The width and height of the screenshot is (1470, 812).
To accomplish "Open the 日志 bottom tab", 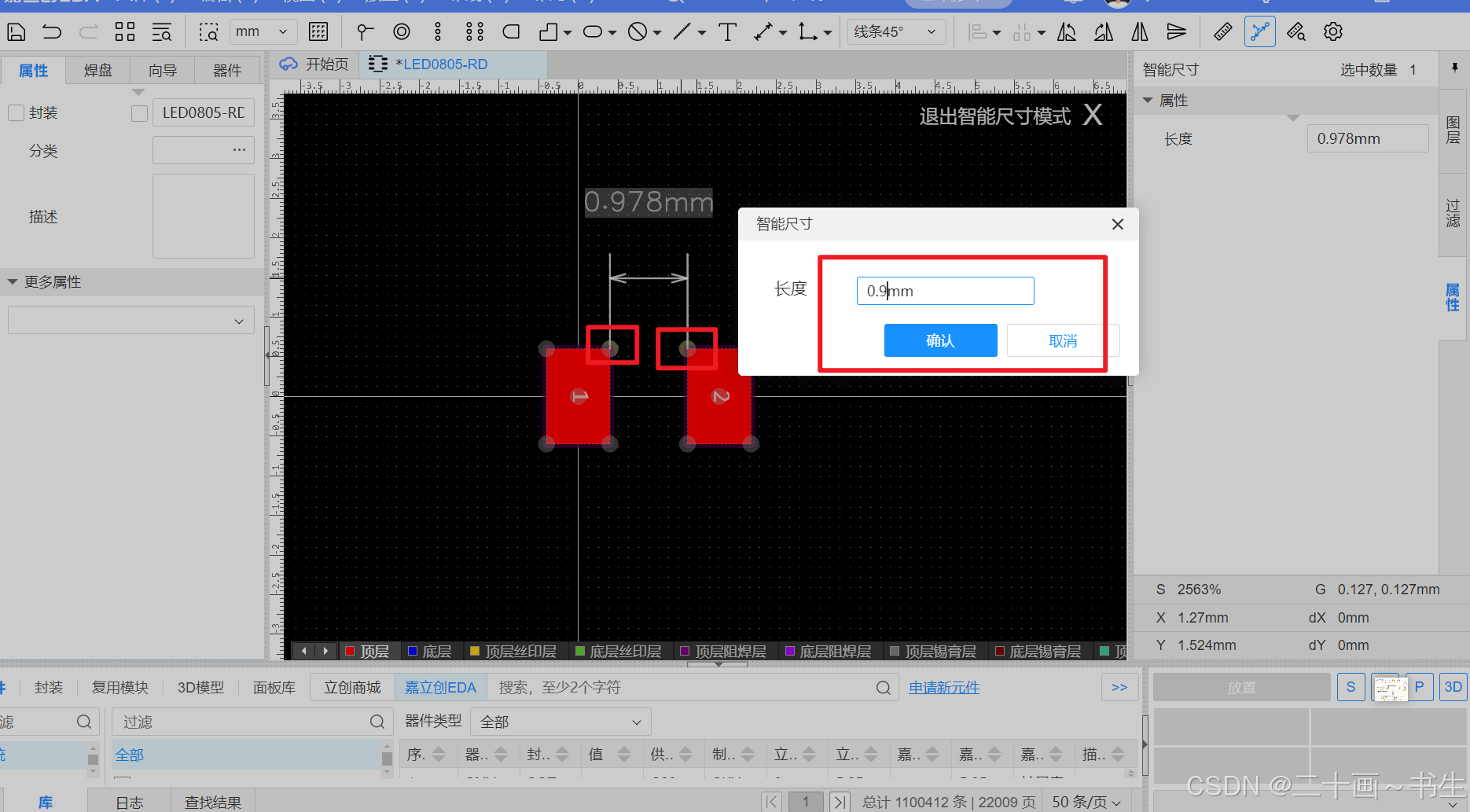I will pos(130,803).
